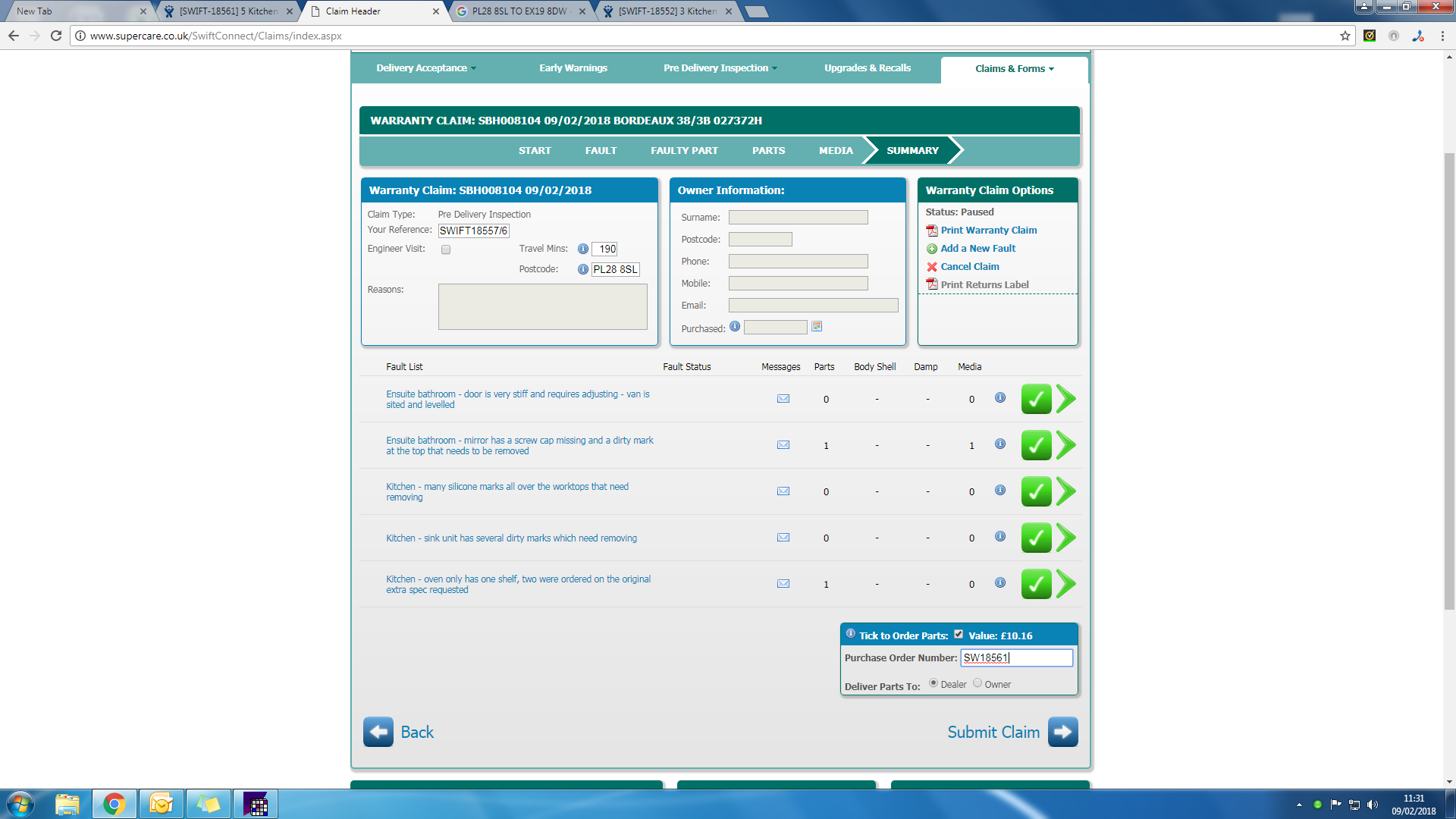1456x819 pixels.
Task: Click the Submit Claim link
Action: click(x=993, y=732)
